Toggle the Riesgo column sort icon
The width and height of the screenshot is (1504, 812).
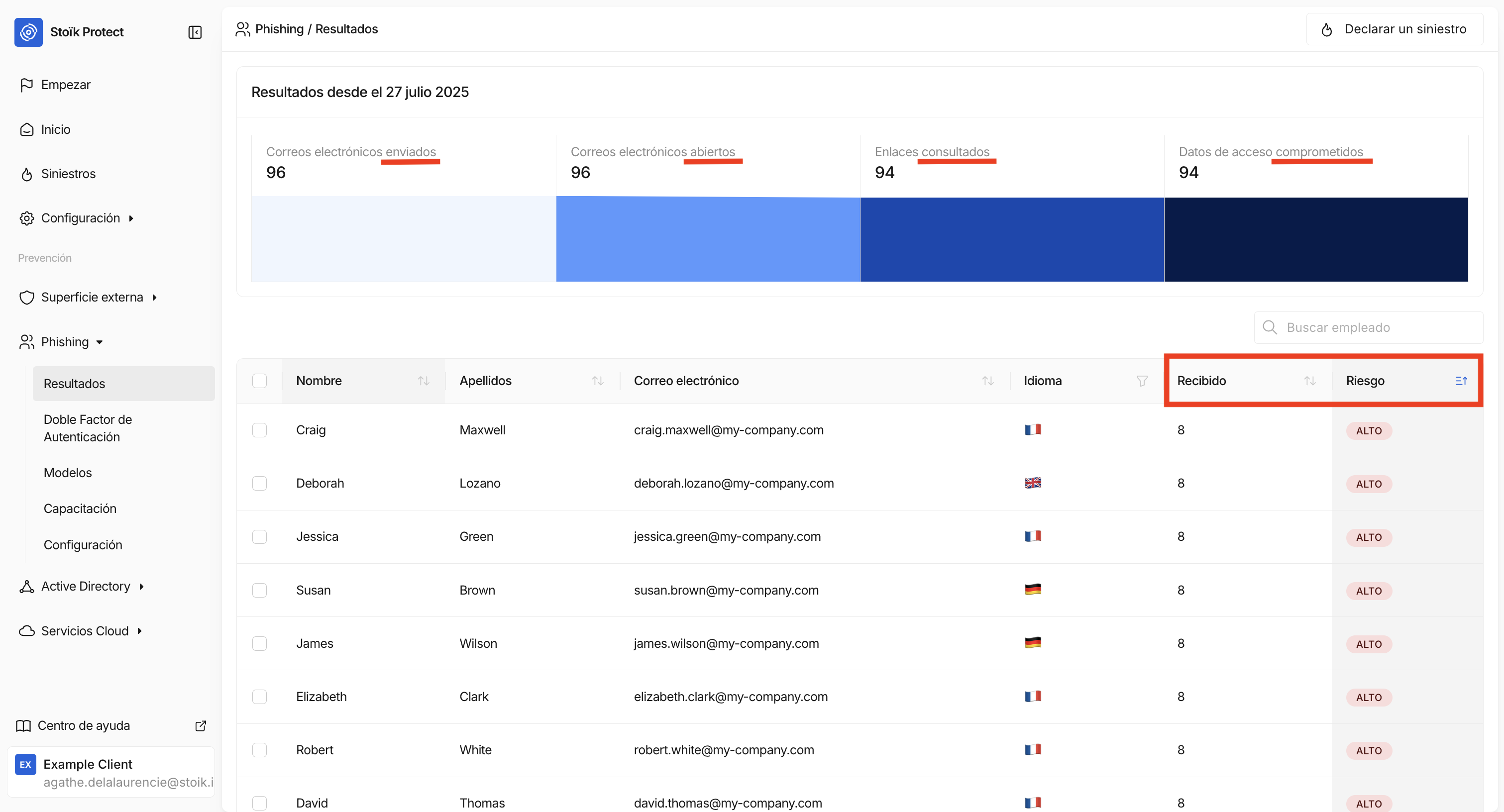(x=1461, y=381)
